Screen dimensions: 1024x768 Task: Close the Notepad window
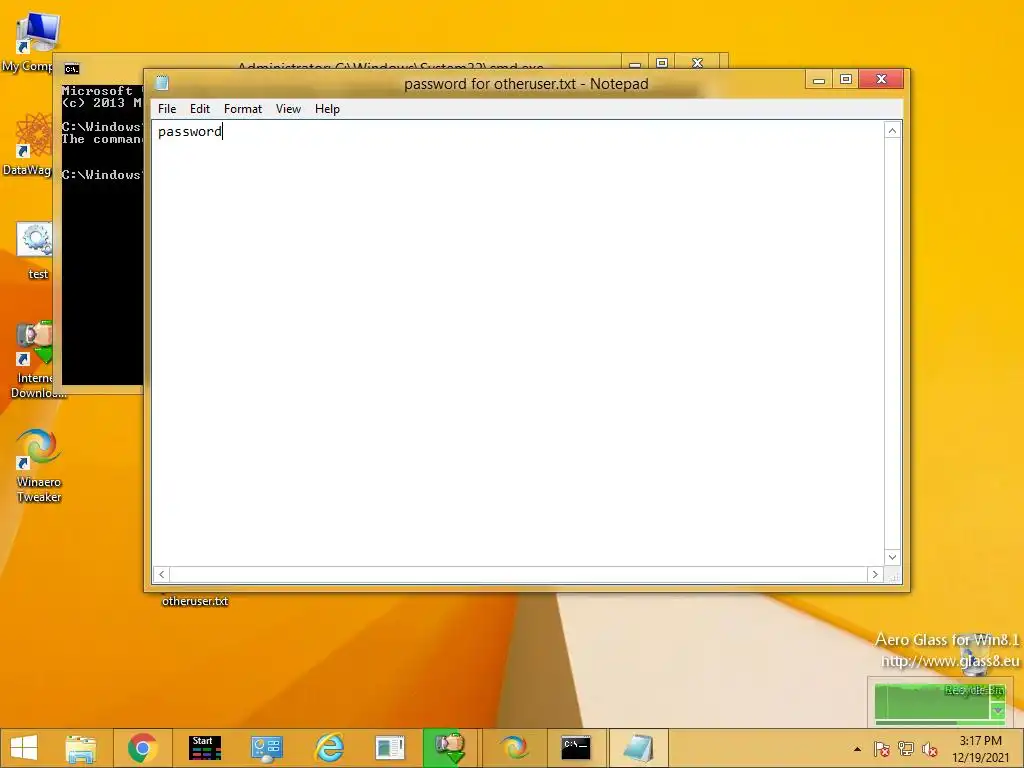pyautogui.click(x=881, y=80)
